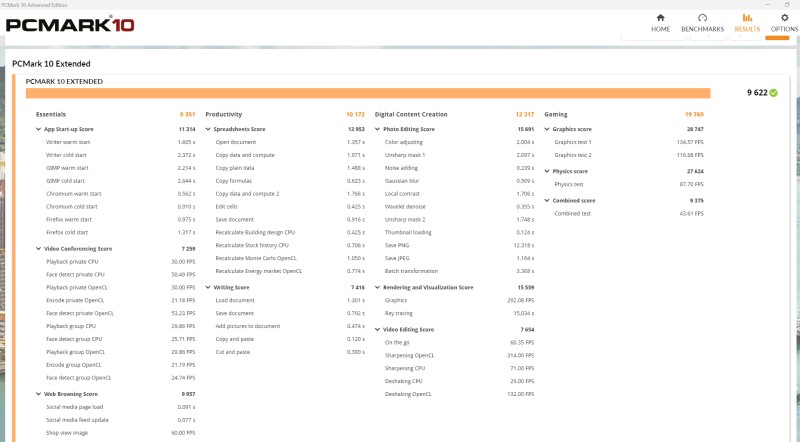Click the Open document row
This screenshot has width=800, height=442.
(x=290, y=142)
